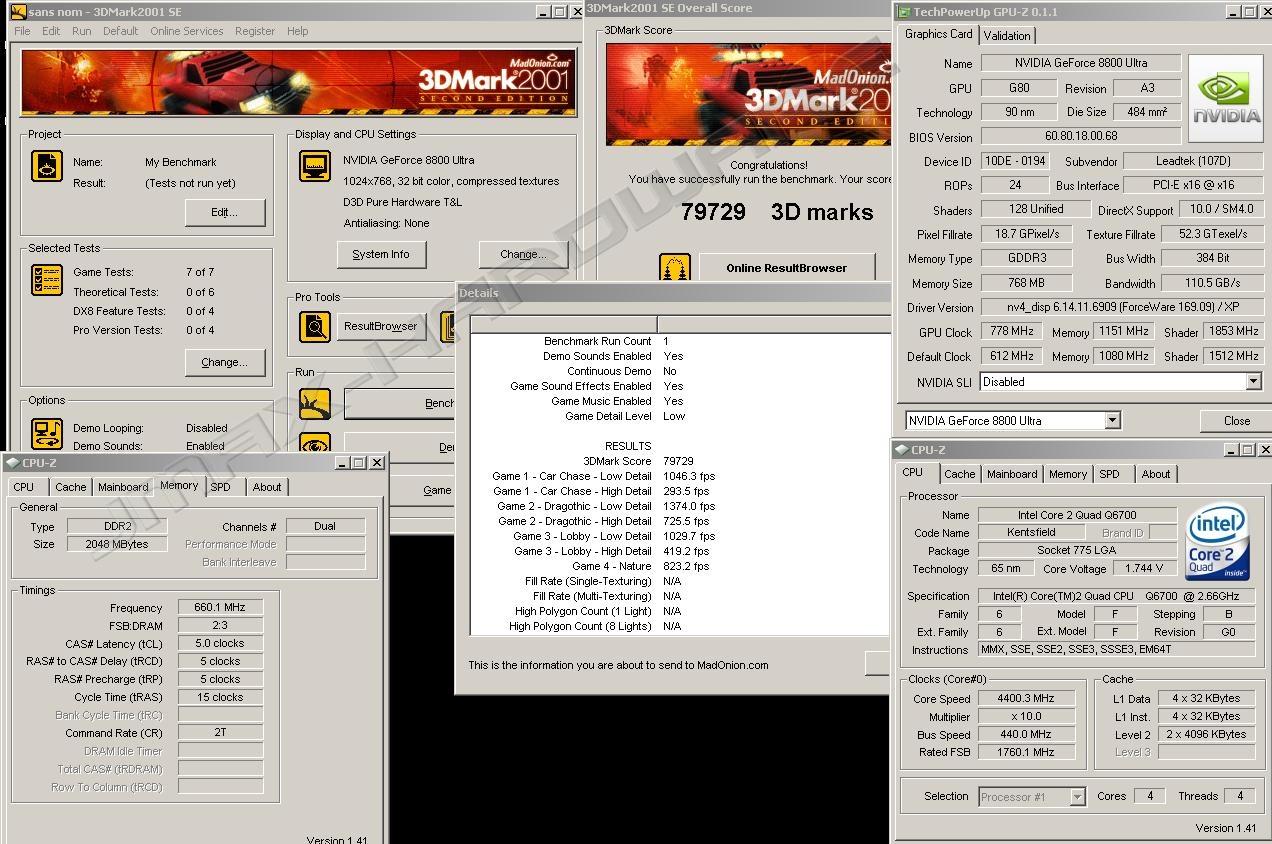This screenshot has height=844, width=1272.
Task: Open the Online Services menu
Action: [187, 31]
